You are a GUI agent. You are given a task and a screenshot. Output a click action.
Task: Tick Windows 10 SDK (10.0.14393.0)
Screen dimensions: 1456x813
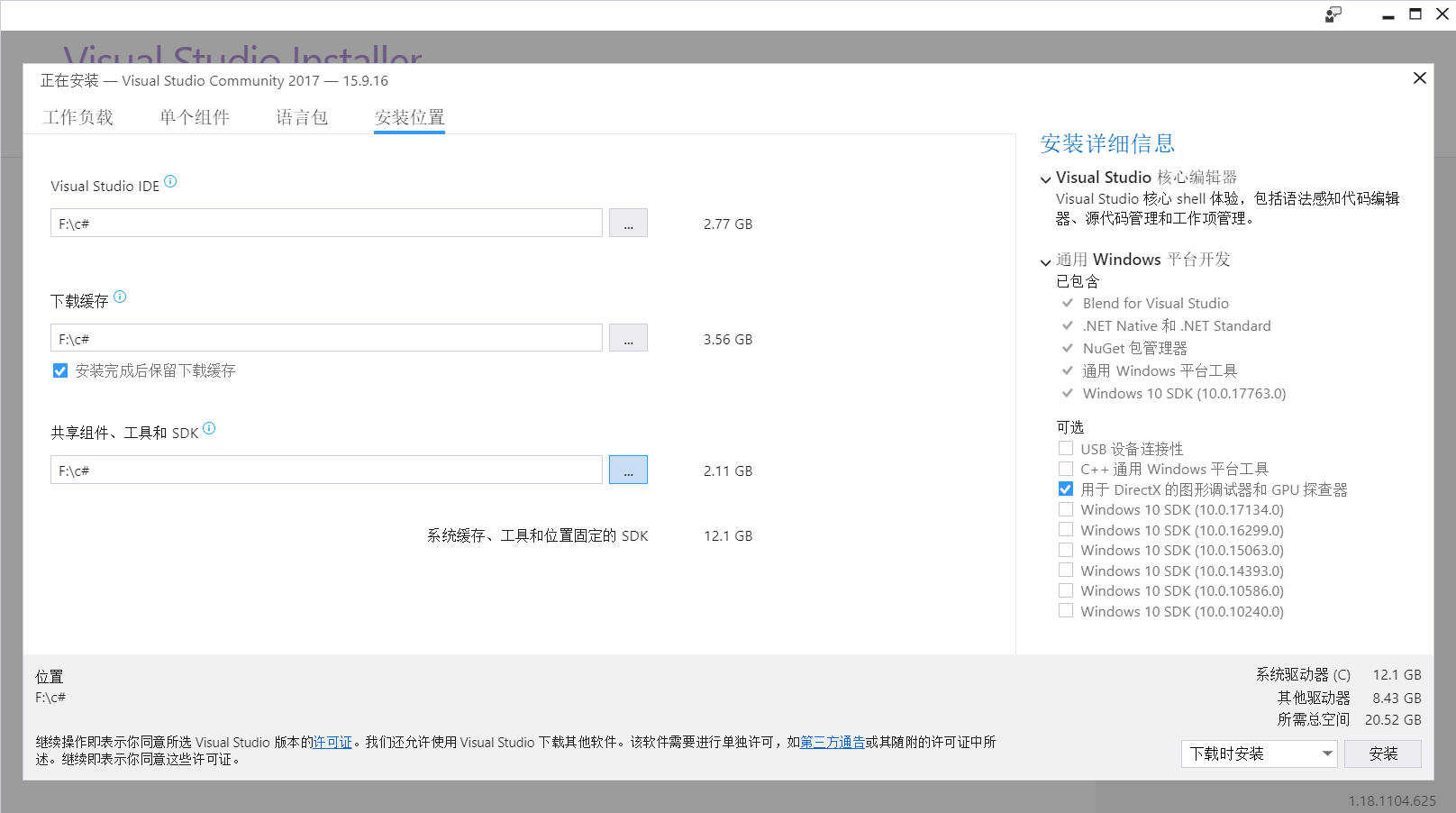tap(1066, 571)
